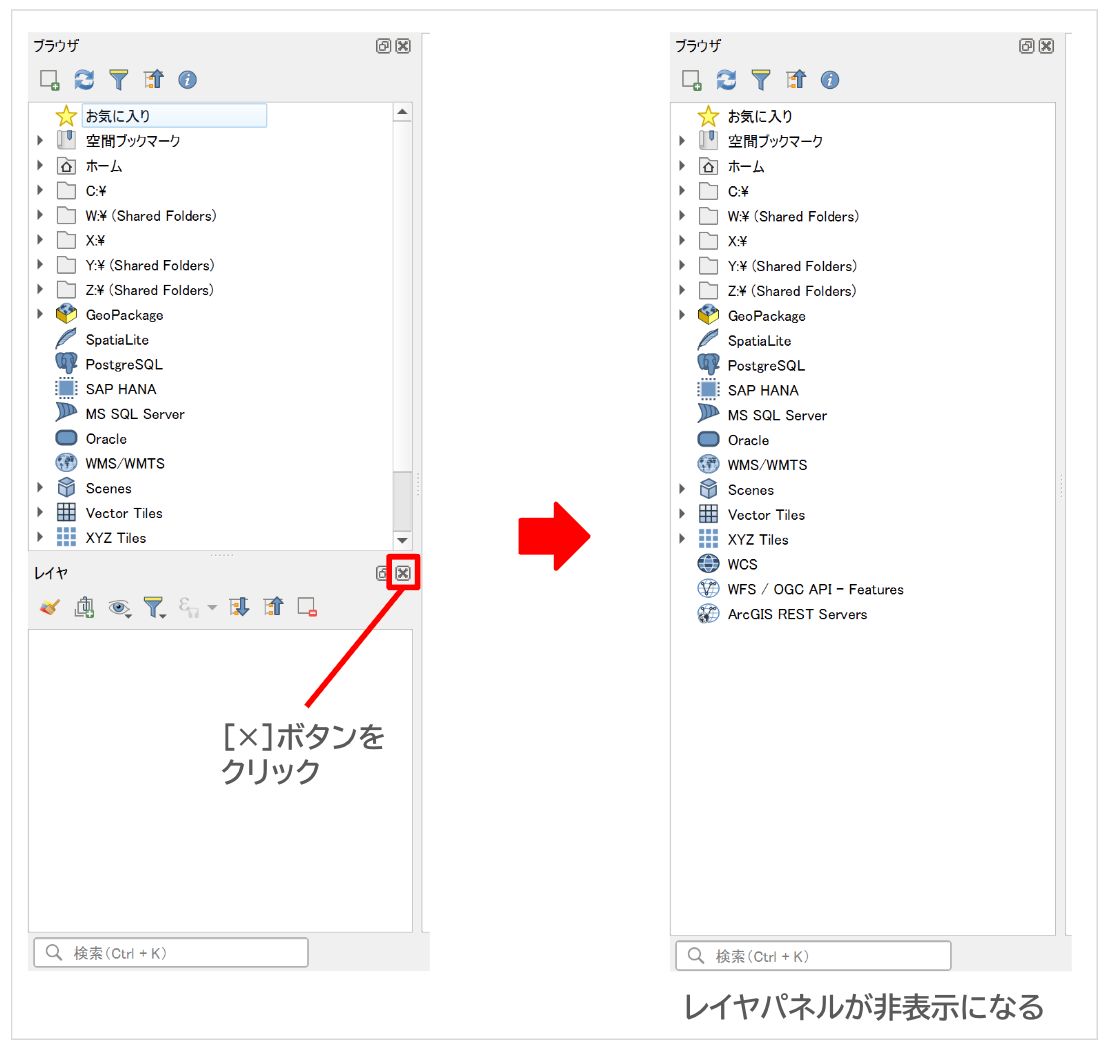Expand GeoPackage in the left Browser tree
This screenshot has width=1120, height=1056.
tap(40, 314)
